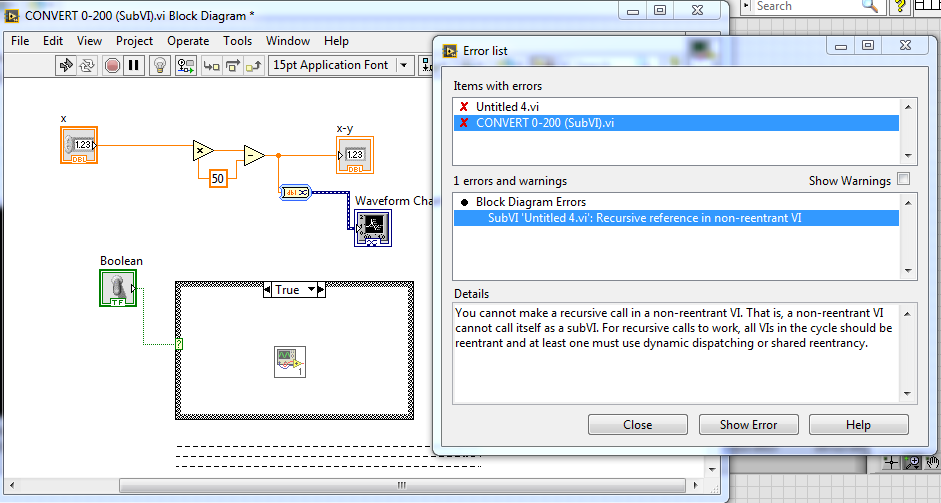Click the vertical scrollbar down arrow in block diagram
The image size is (941, 503).
coord(712,470)
